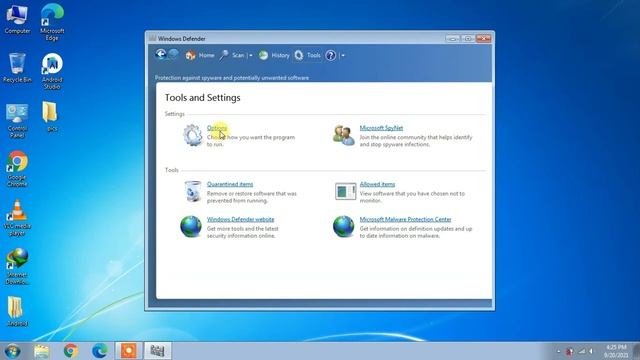This screenshot has width=640, height=360.
Task: Select the pics folder on desktop
Action: (x=51, y=117)
